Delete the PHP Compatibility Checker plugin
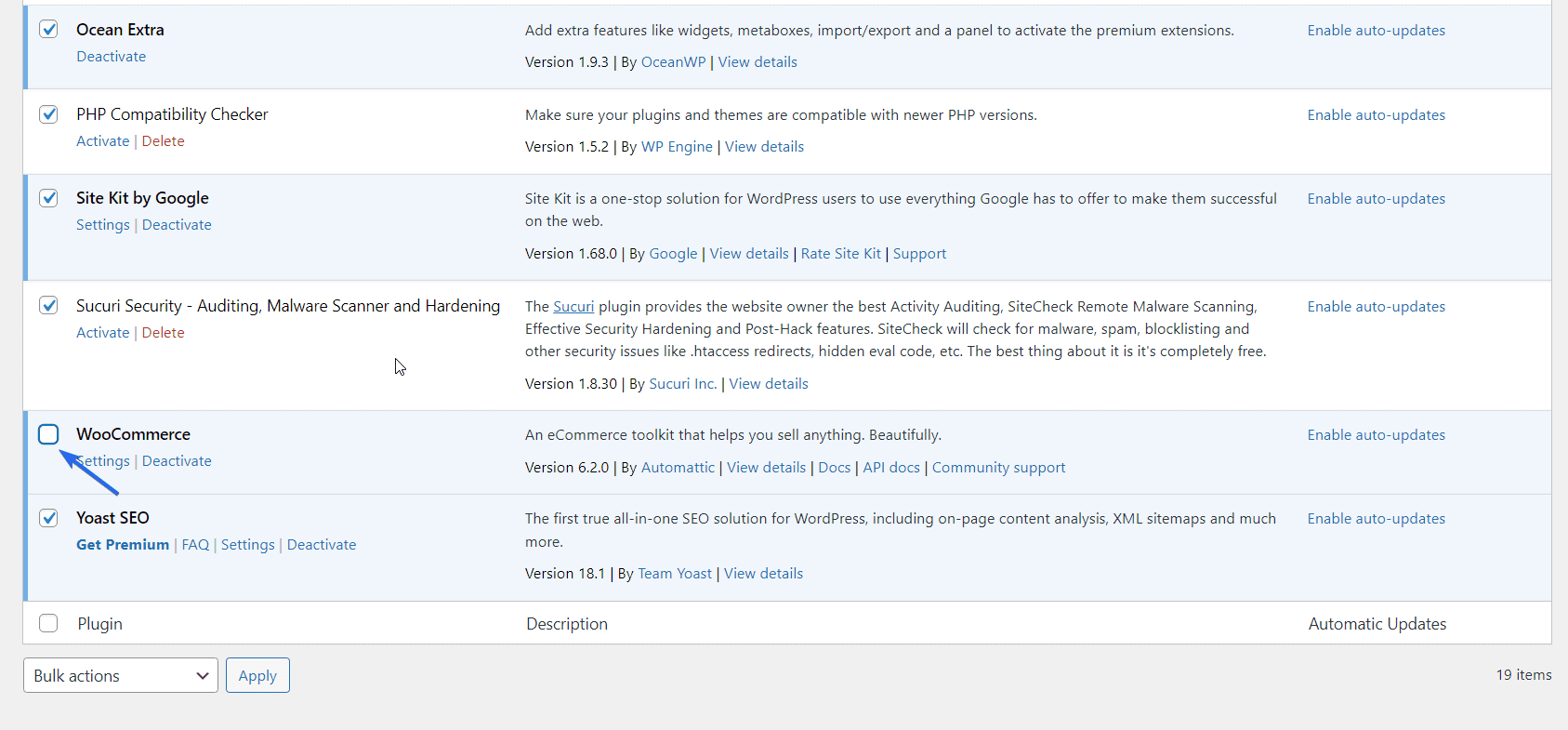 [x=163, y=141]
